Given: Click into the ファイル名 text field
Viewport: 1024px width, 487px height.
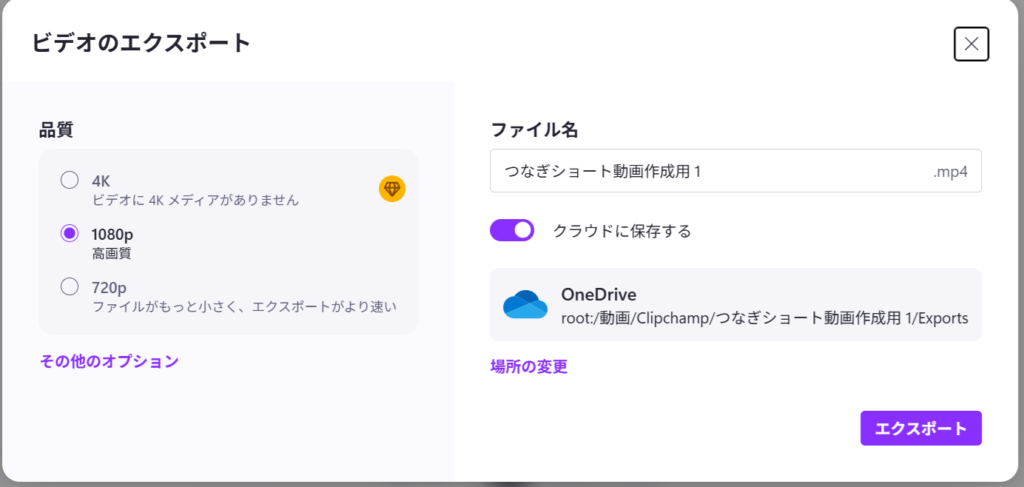Looking at the screenshot, I should (700, 171).
